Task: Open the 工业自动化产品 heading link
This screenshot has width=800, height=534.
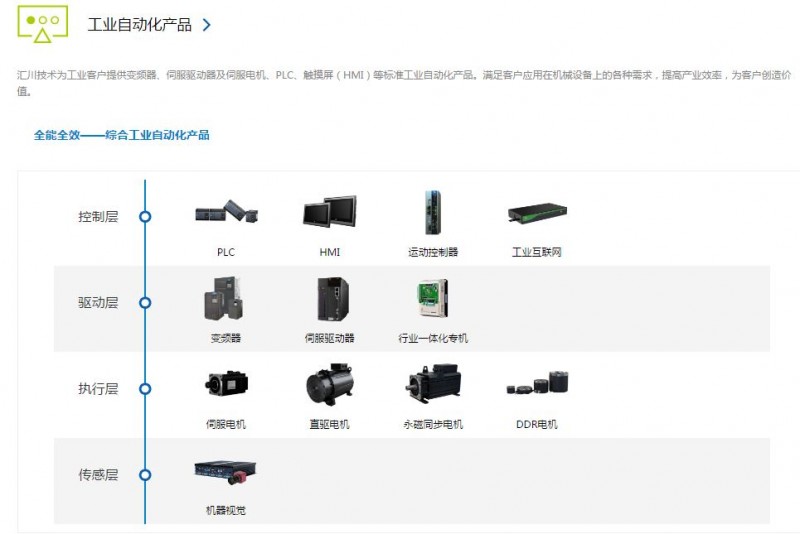Action: (139, 25)
